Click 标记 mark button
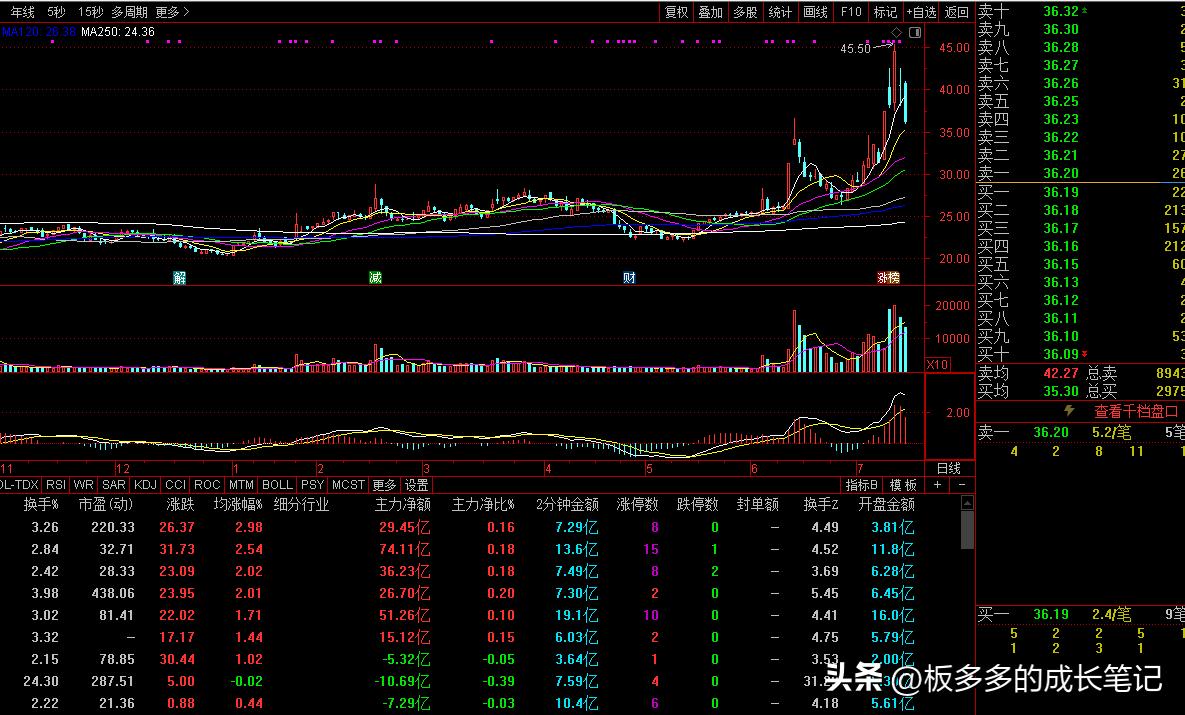This screenshot has width=1185, height=715. coord(885,12)
